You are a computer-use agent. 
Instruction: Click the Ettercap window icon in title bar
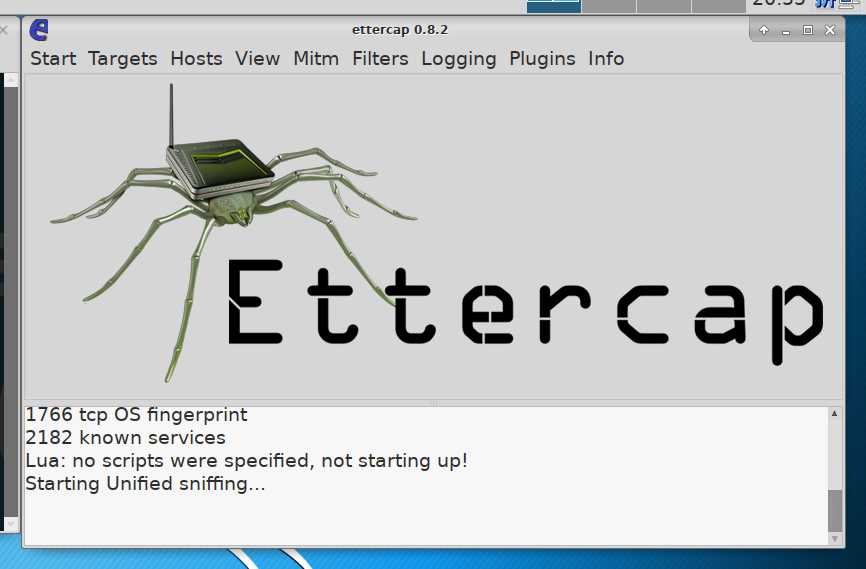39,30
